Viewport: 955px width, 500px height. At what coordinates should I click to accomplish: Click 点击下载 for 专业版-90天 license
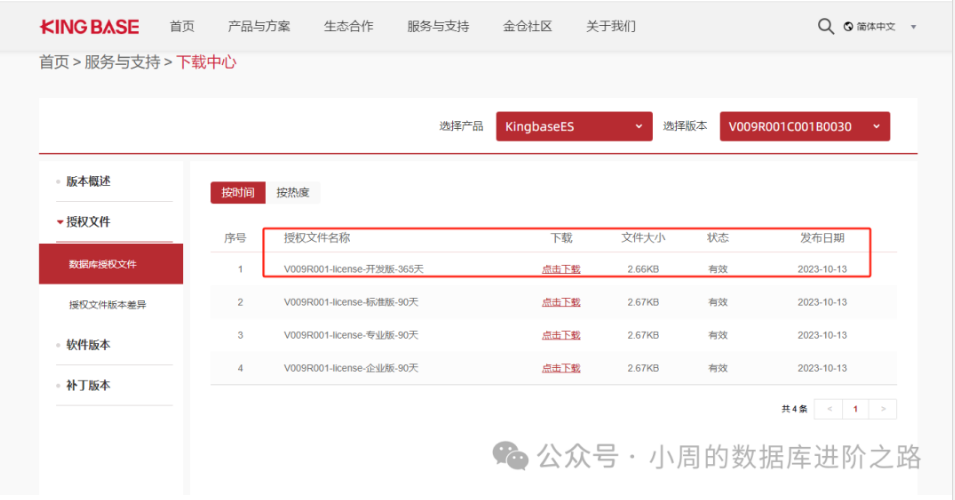point(561,335)
